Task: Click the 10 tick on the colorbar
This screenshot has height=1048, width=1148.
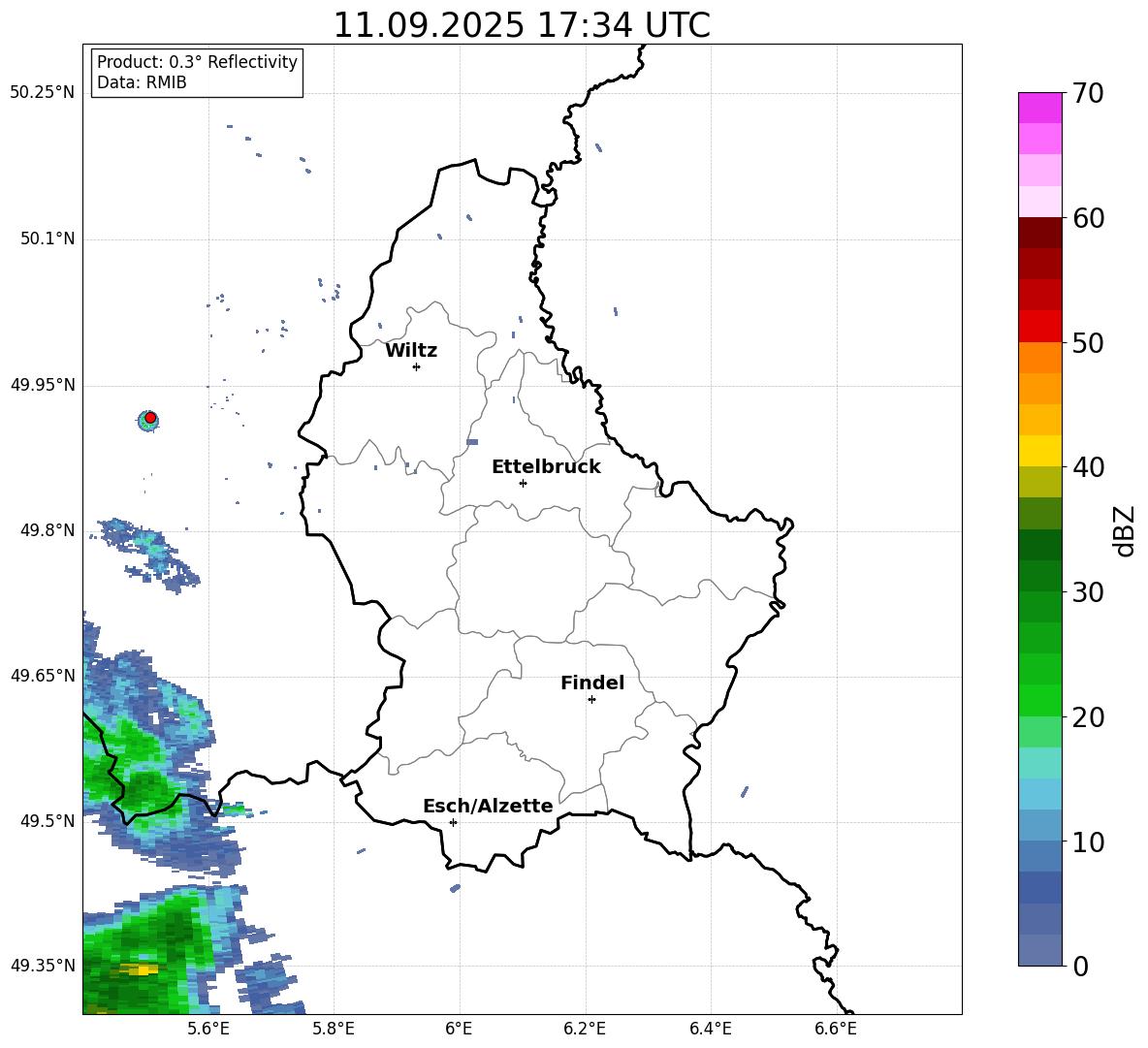Action: pos(1088,842)
